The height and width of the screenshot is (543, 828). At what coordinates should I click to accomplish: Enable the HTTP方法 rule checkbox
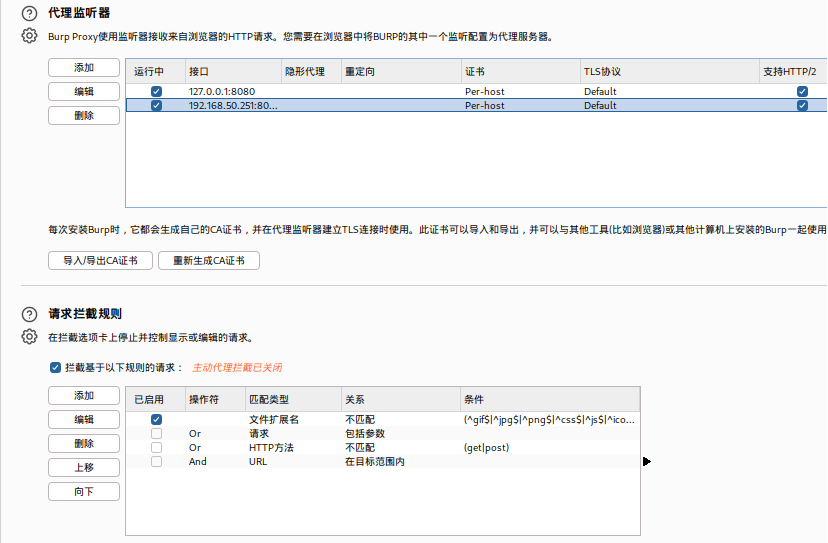point(156,447)
